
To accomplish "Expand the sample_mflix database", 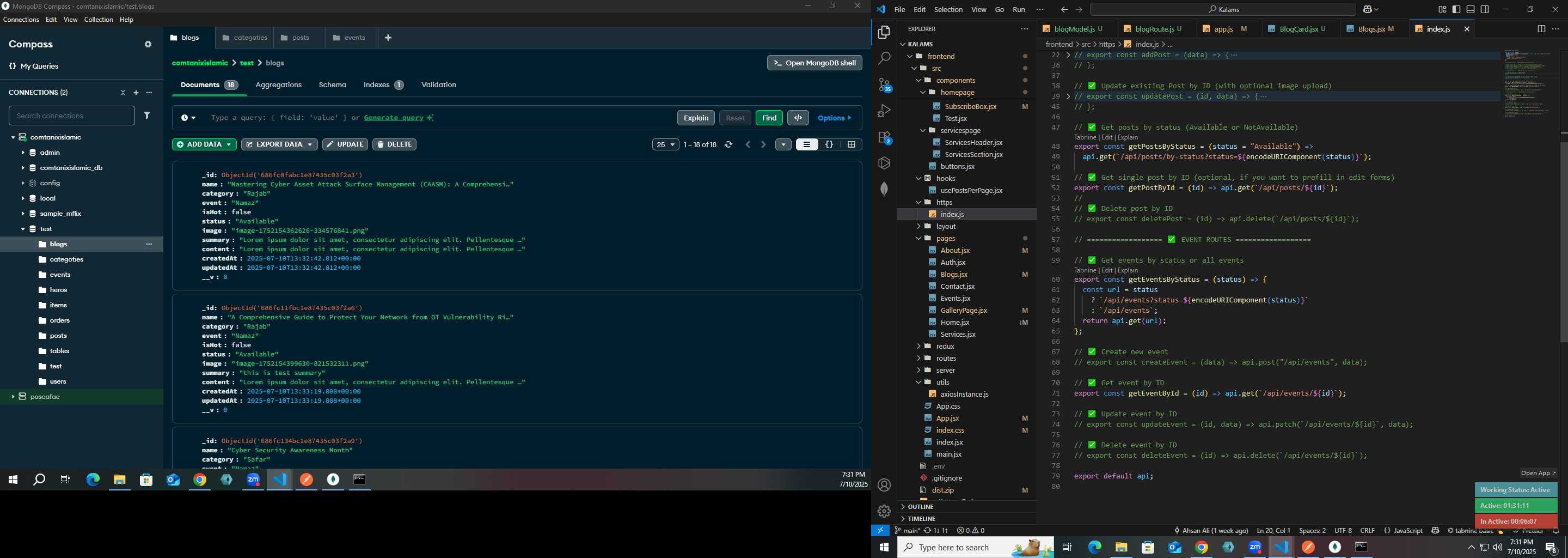I will click(x=22, y=214).
